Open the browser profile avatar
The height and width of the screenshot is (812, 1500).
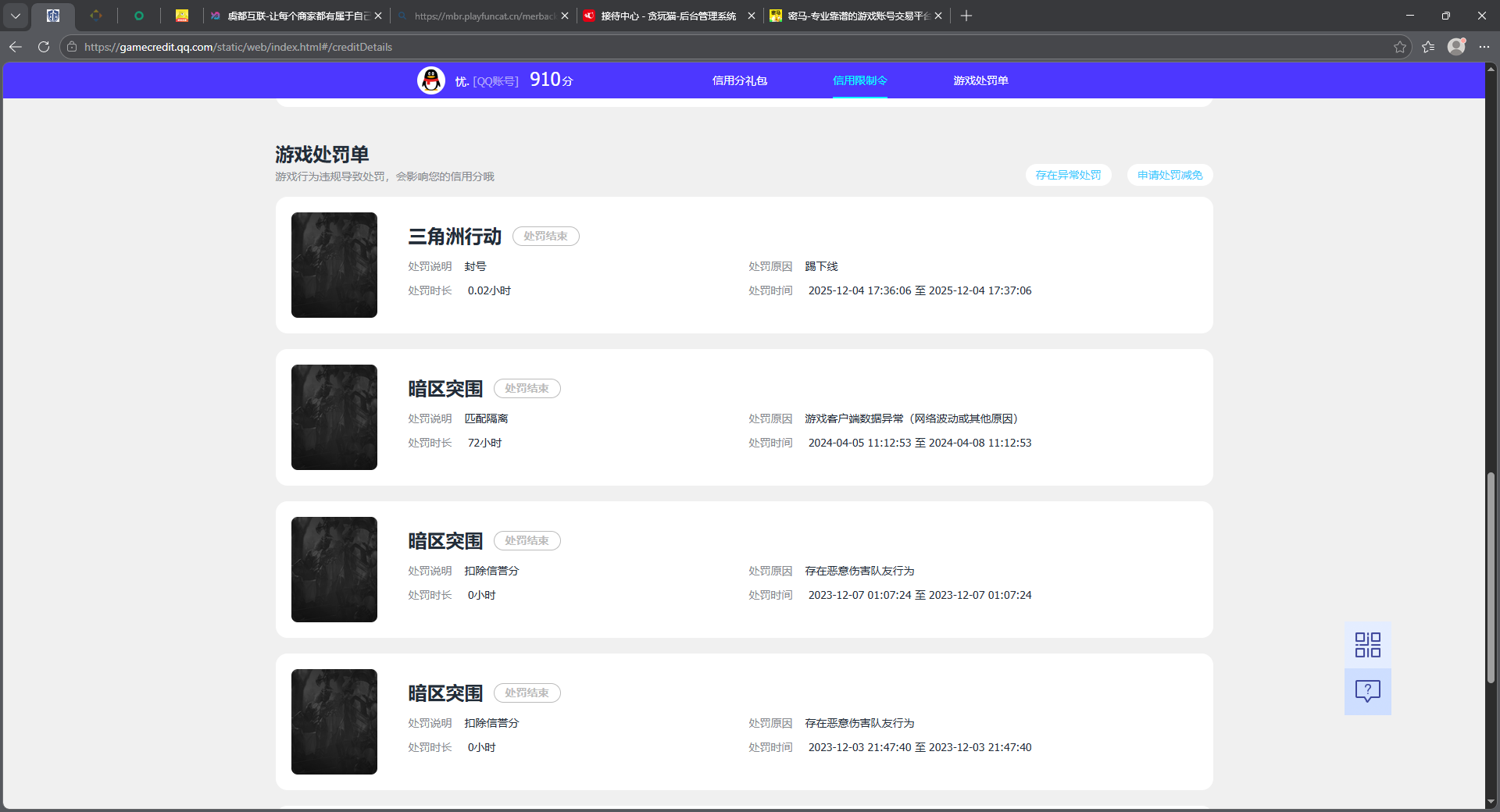coord(1457,47)
